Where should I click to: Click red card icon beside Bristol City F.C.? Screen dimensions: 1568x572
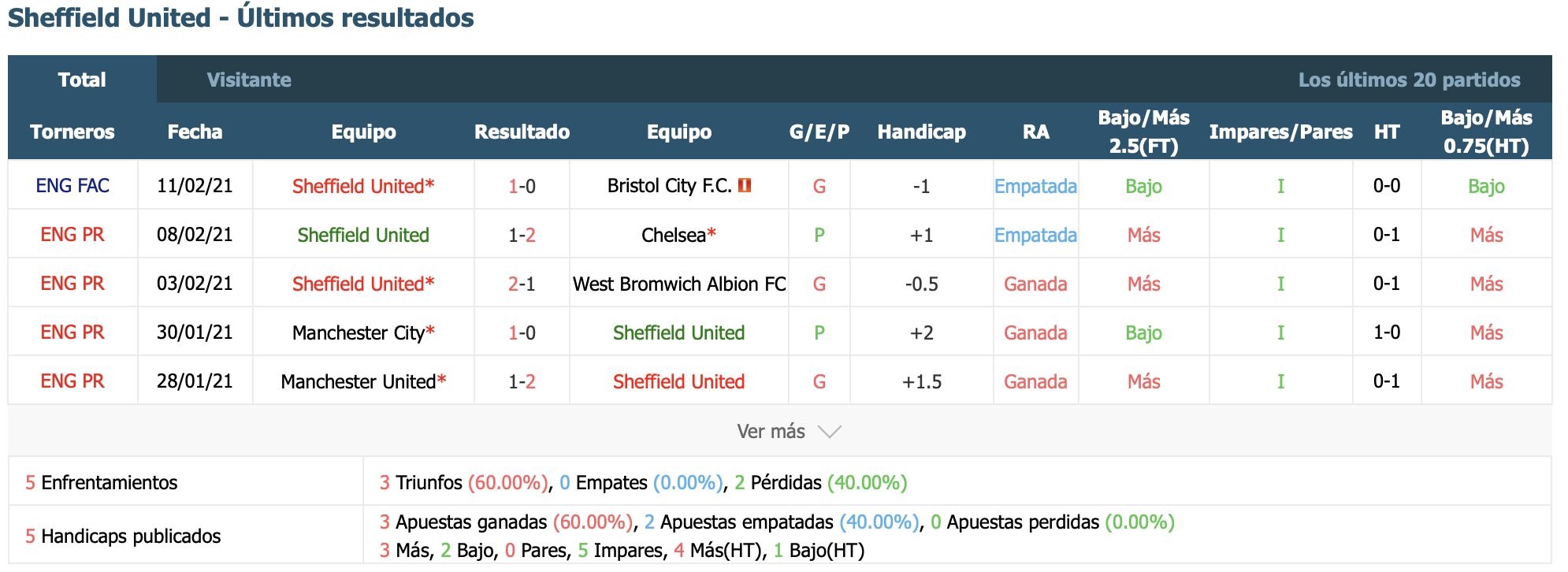point(745,185)
